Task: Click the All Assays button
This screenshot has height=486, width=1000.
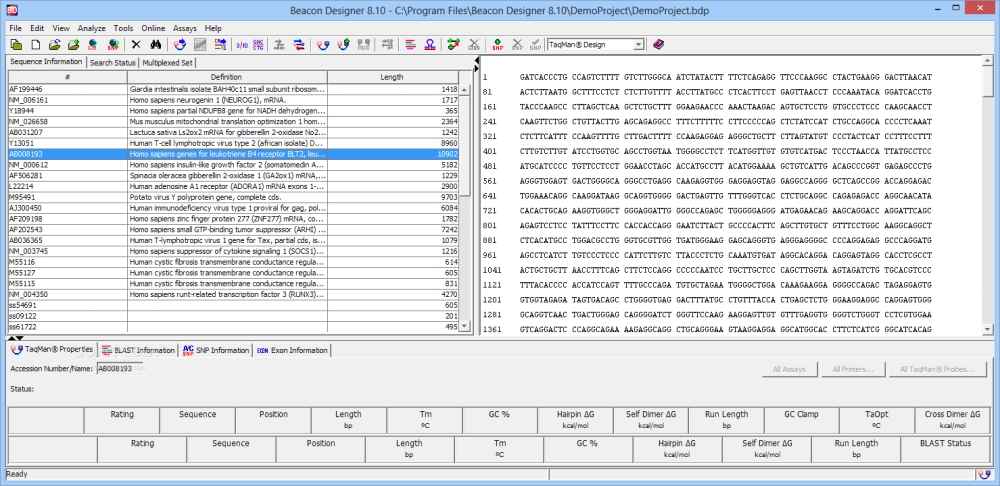Action: click(x=790, y=369)
